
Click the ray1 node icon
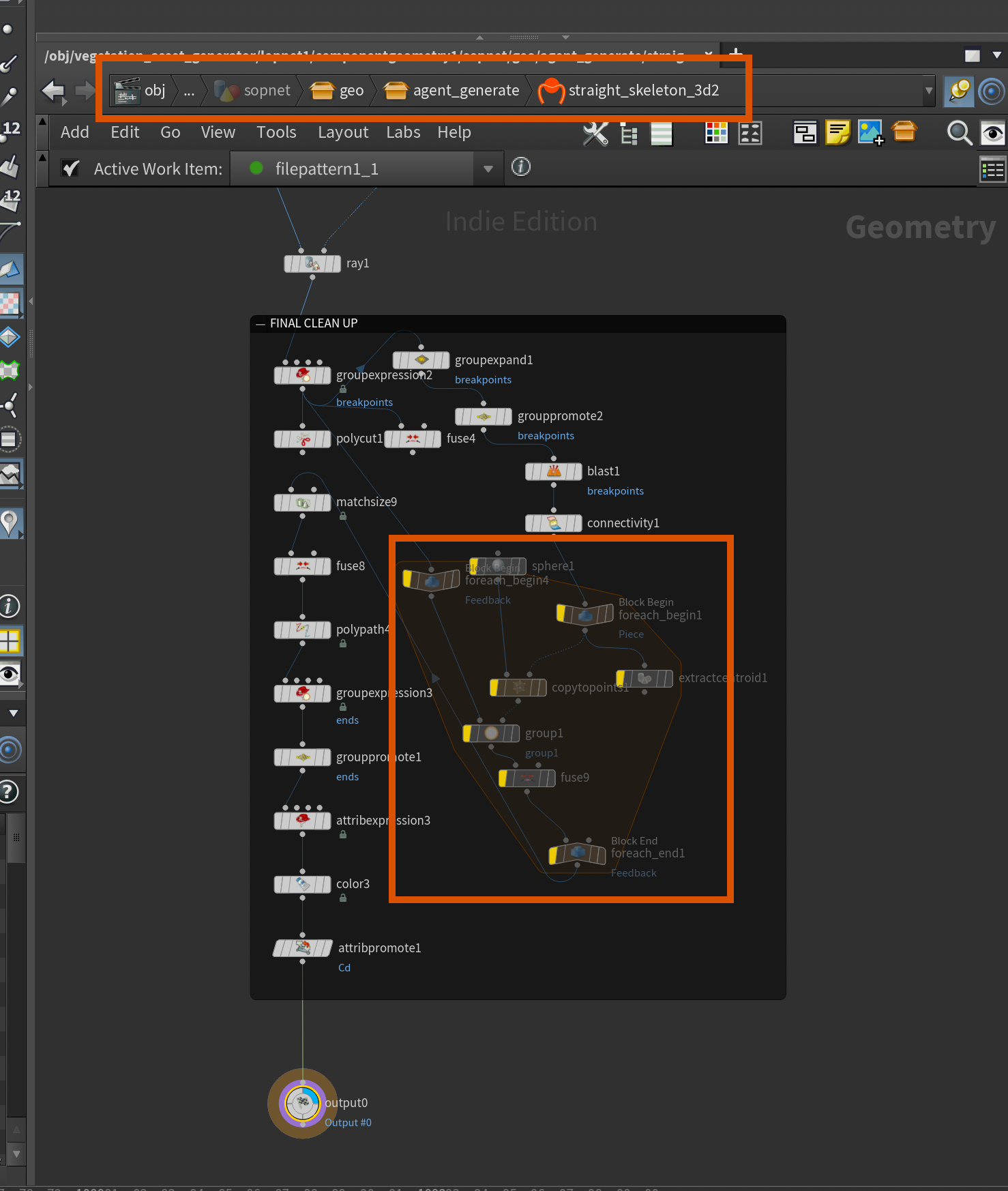[x=312, y=264]
